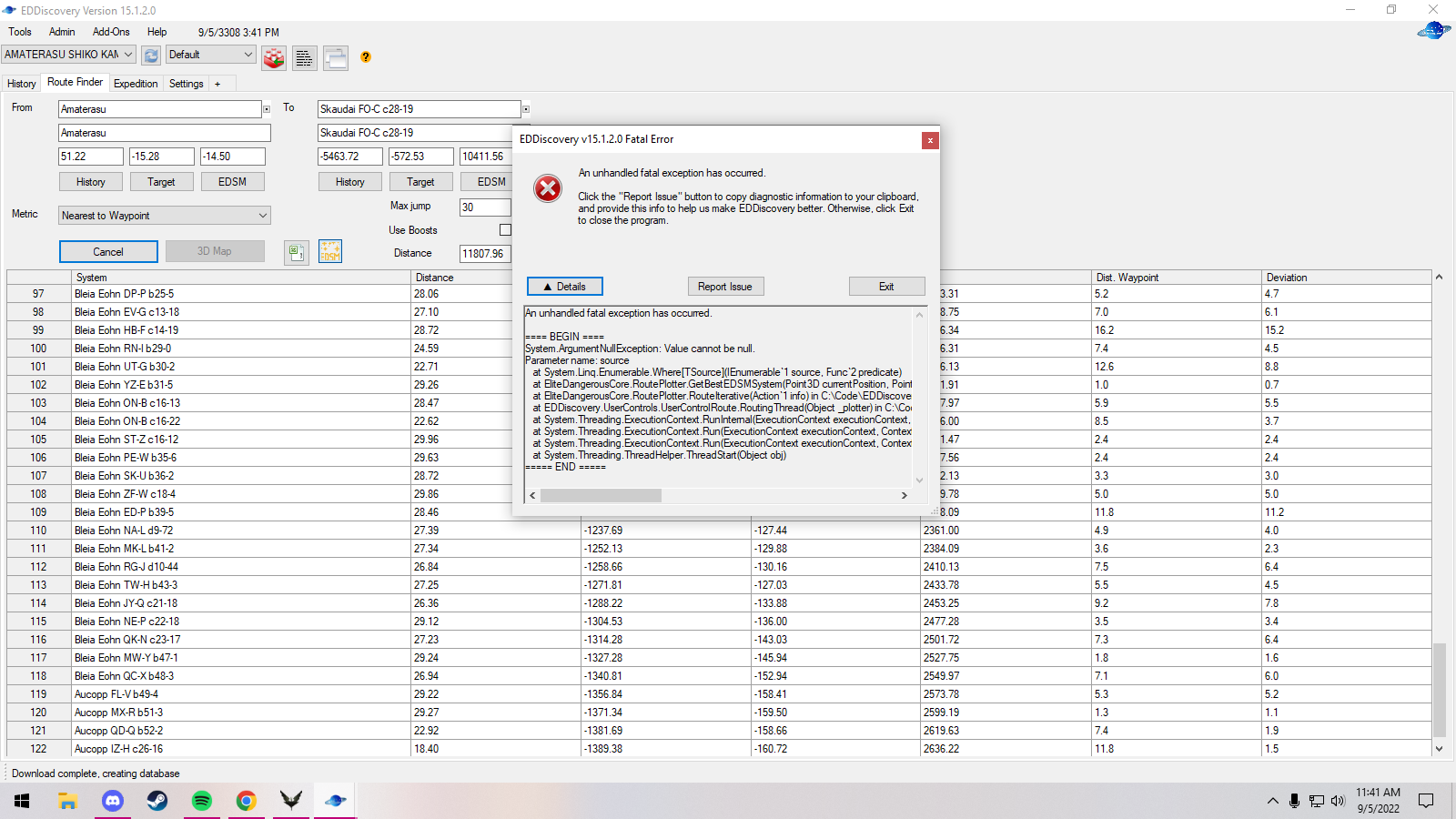Launch Elite Dangerous from the taskbar
This screenshot has width=1456, height=819.
pos(290,801)
